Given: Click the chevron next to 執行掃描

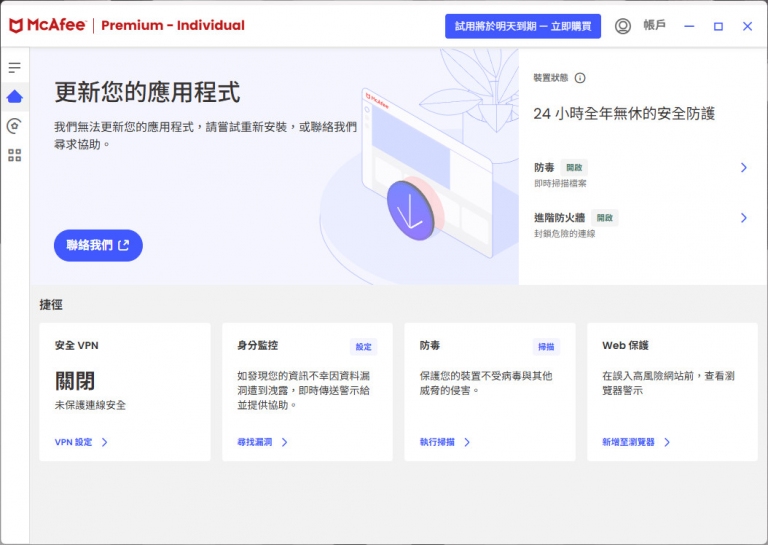Looking at the screenshot, I should click(467, 442).
